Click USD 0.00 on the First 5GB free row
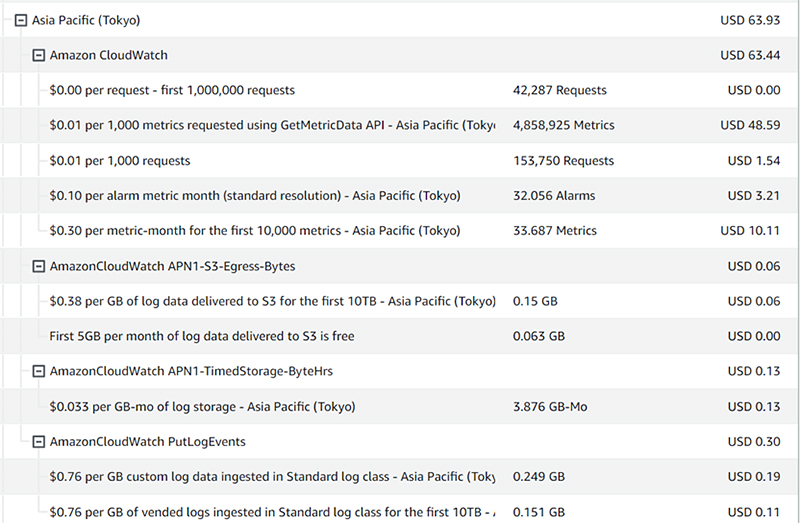This screenshot has height=523, width=800. tap(754, 336)
